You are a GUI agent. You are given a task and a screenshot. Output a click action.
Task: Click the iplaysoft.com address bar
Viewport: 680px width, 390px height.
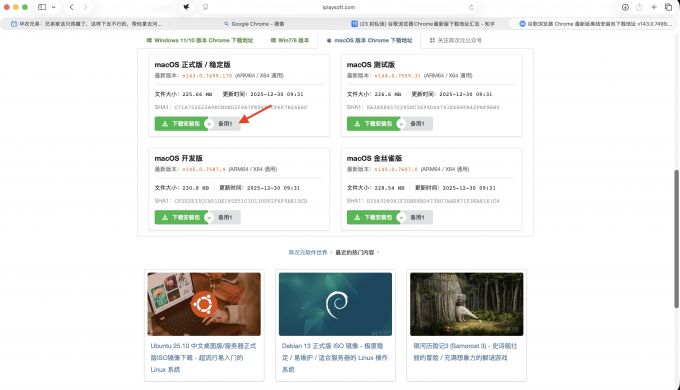point(339,7)
